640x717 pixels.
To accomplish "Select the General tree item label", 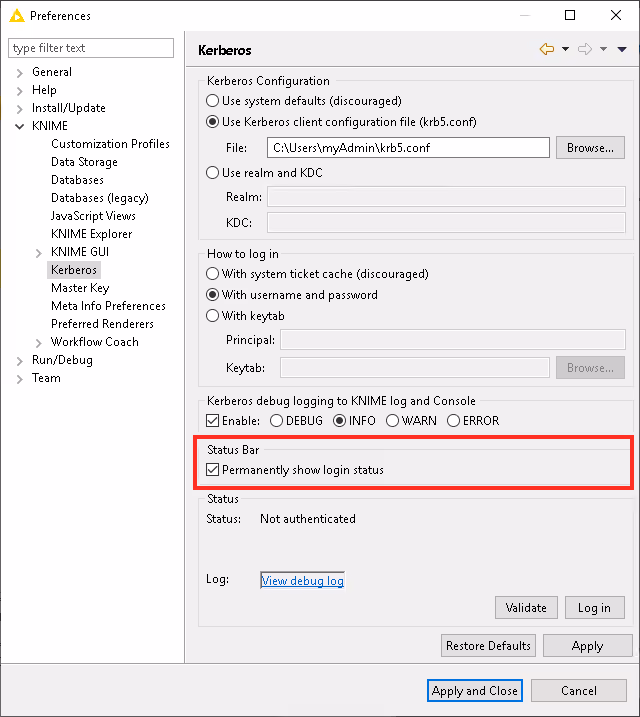I will (x=52, y=72).
